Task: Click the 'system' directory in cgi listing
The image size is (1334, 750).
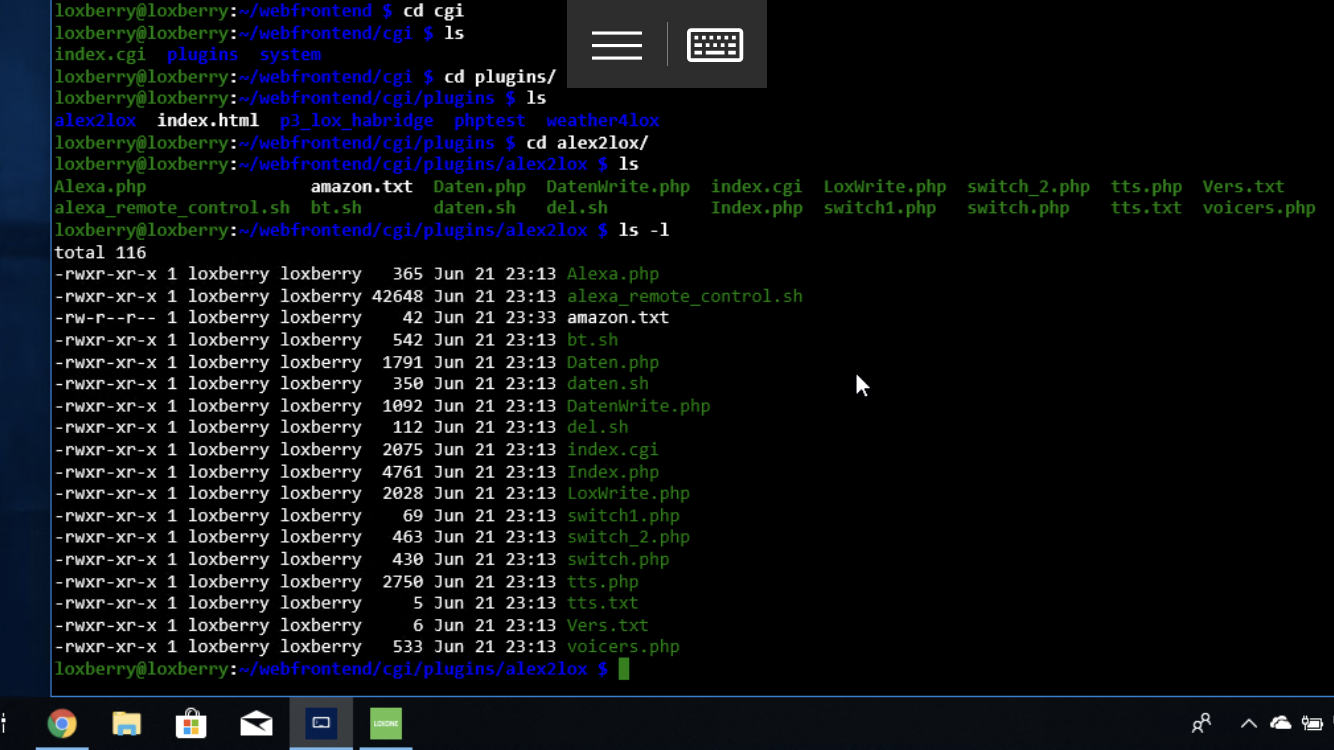Action: [290, 55]
